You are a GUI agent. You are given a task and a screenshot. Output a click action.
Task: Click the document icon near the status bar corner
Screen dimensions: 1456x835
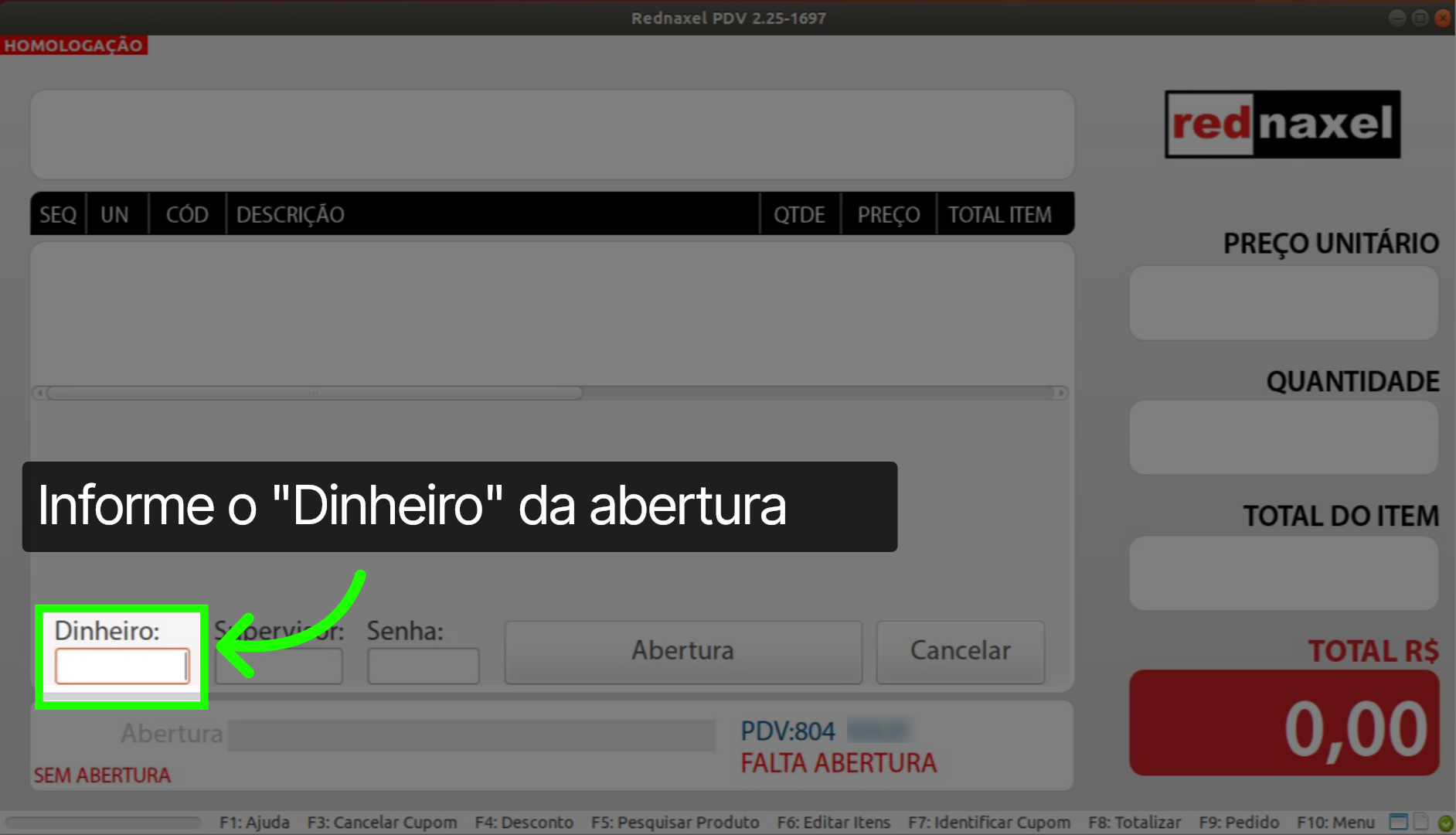1420,822
